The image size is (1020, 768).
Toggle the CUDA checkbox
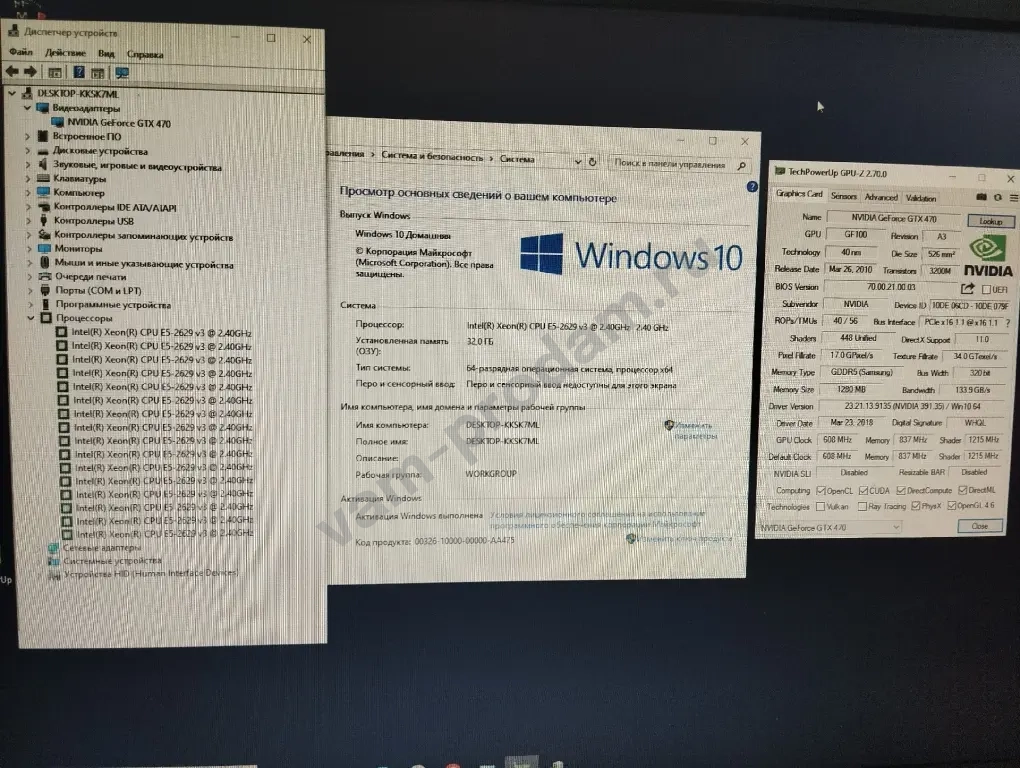[x=863, y=491]
